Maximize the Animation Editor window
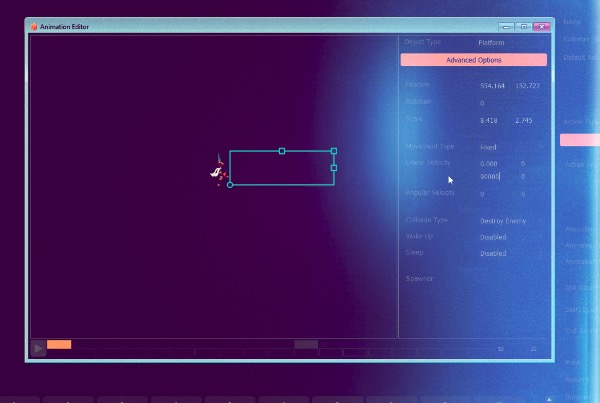The image size is (600, 403). click(525, 26)
